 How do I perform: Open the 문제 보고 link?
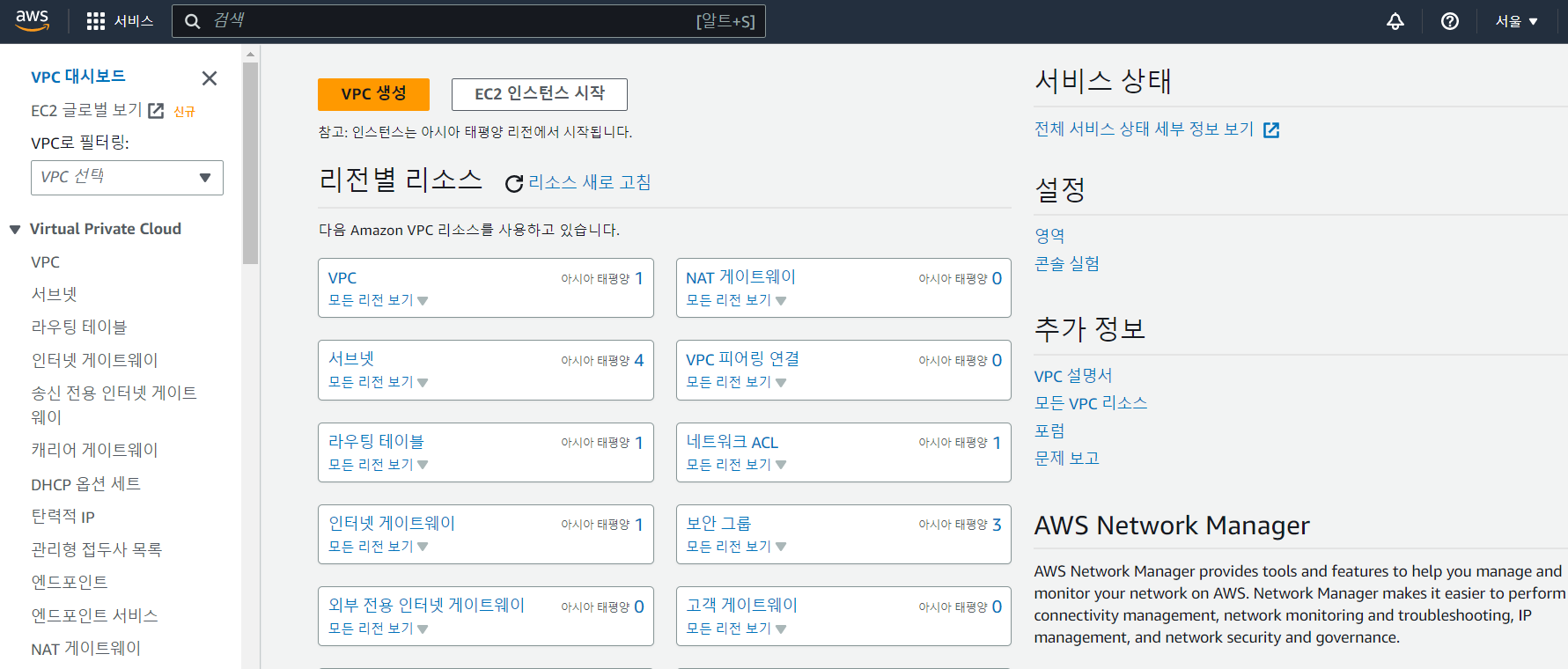coord(1067,459)
